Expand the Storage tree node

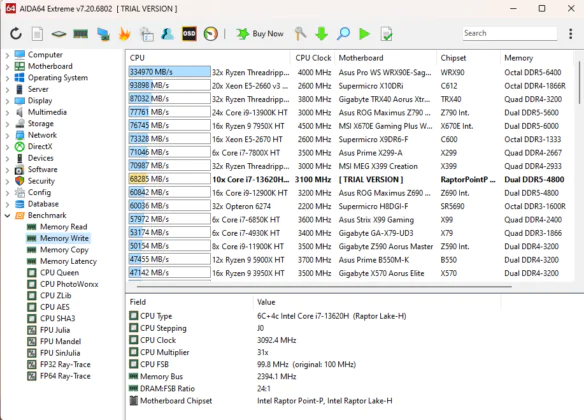[x=7, y=124]
